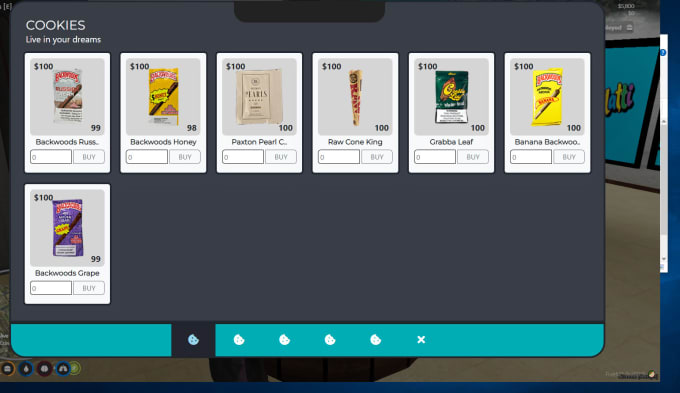Viewport: 680px width, 393px height.
Task: Close the shop with the X icon
Action: pyautogui.click(x=421, y=340)
